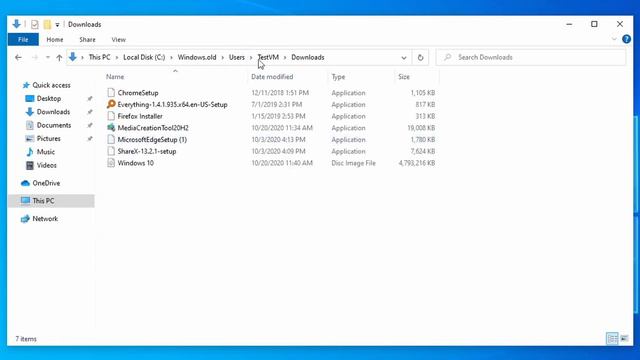Open the File ribbon tab
This screenshot has height=360, width=640.
tap(23, 40)
